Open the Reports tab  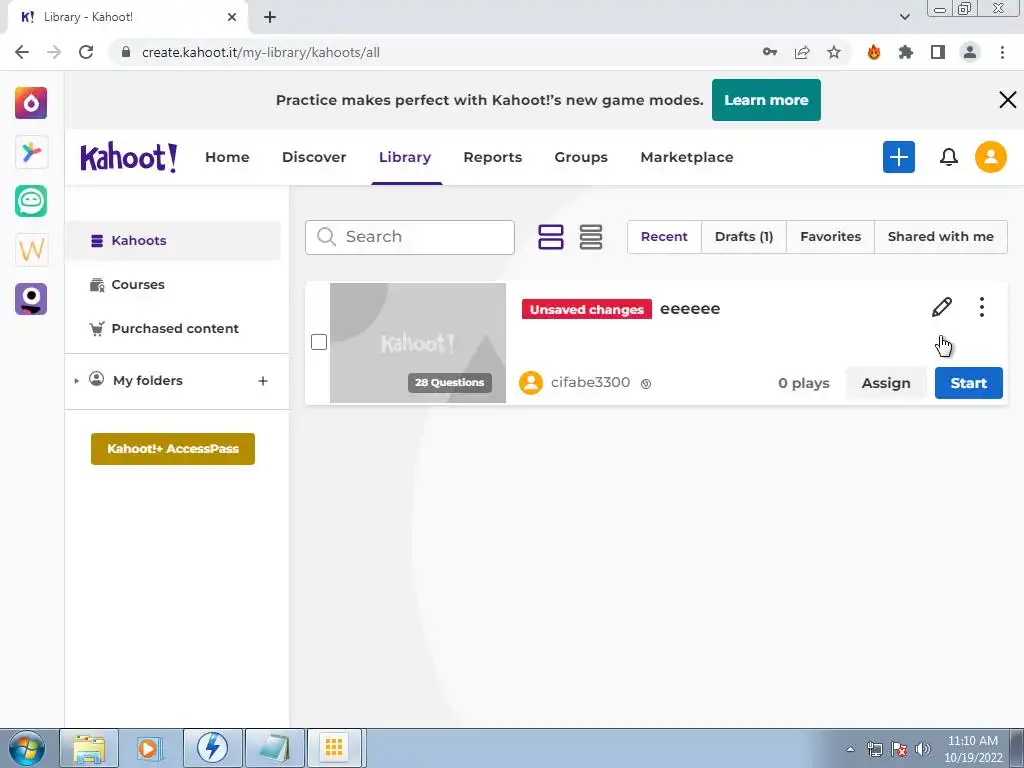pyautogui.click(x=492, y=157)
